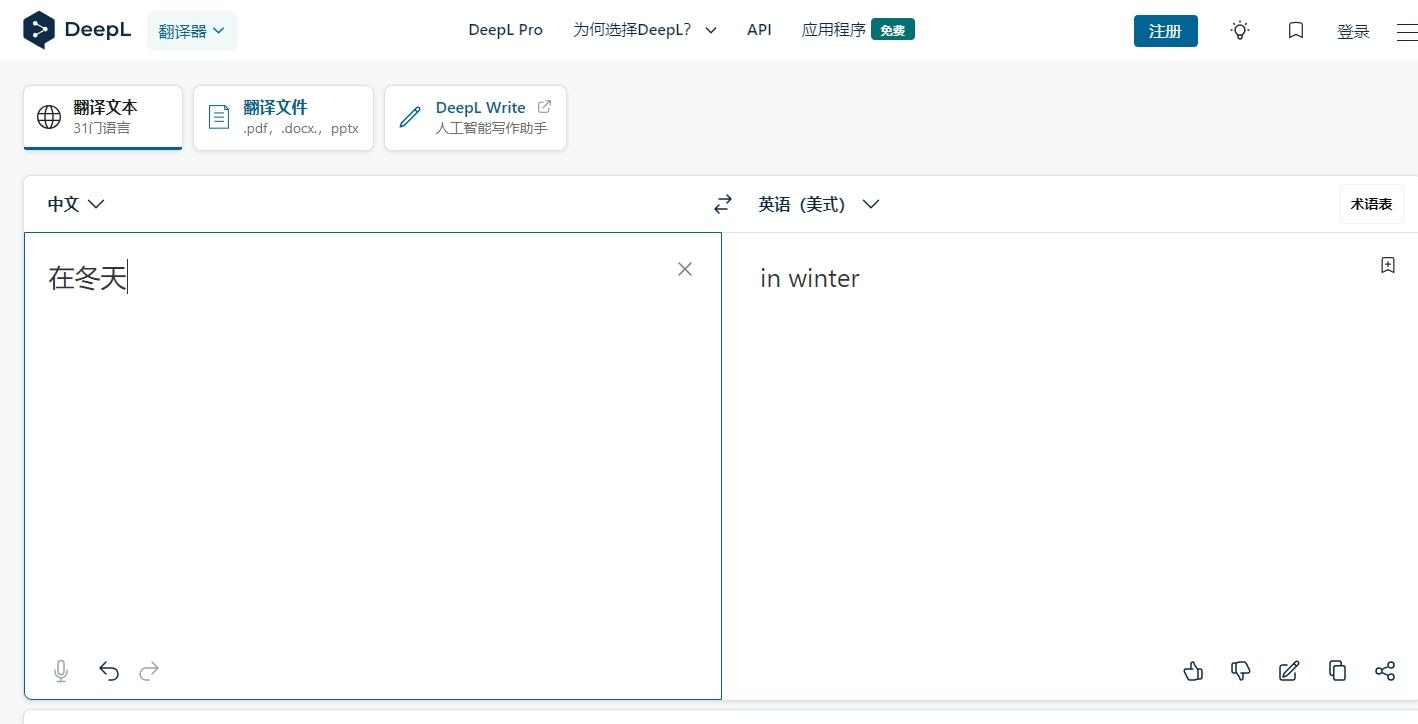1418x724 pixels.
Task: Click the translated text "in winter"
Action: coord(810,278)
